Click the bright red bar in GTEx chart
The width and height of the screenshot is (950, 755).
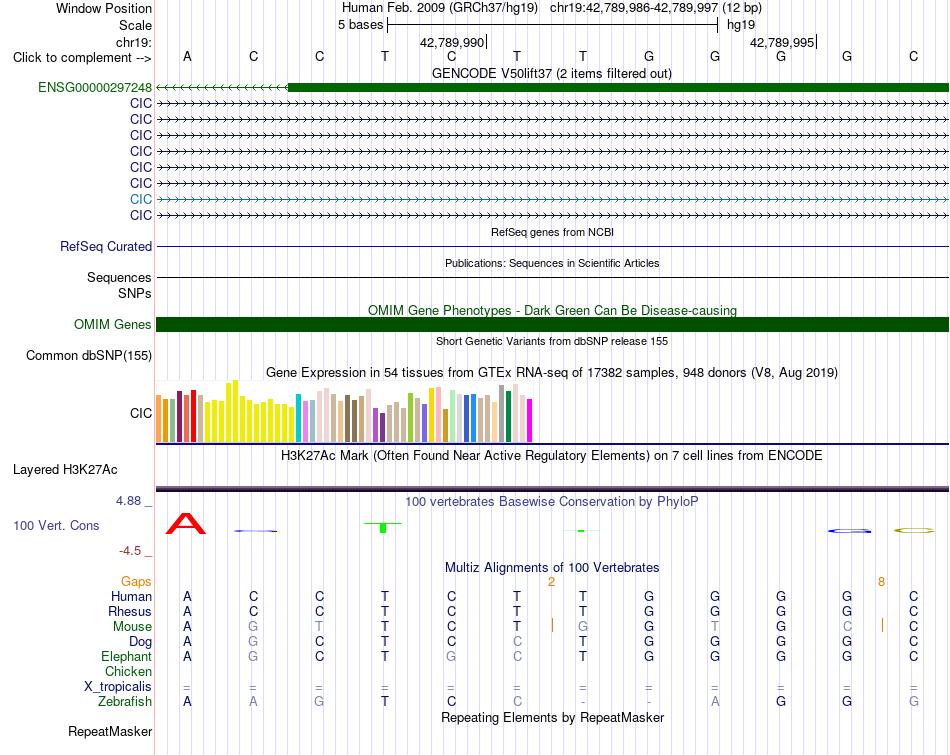click(193, 416)
